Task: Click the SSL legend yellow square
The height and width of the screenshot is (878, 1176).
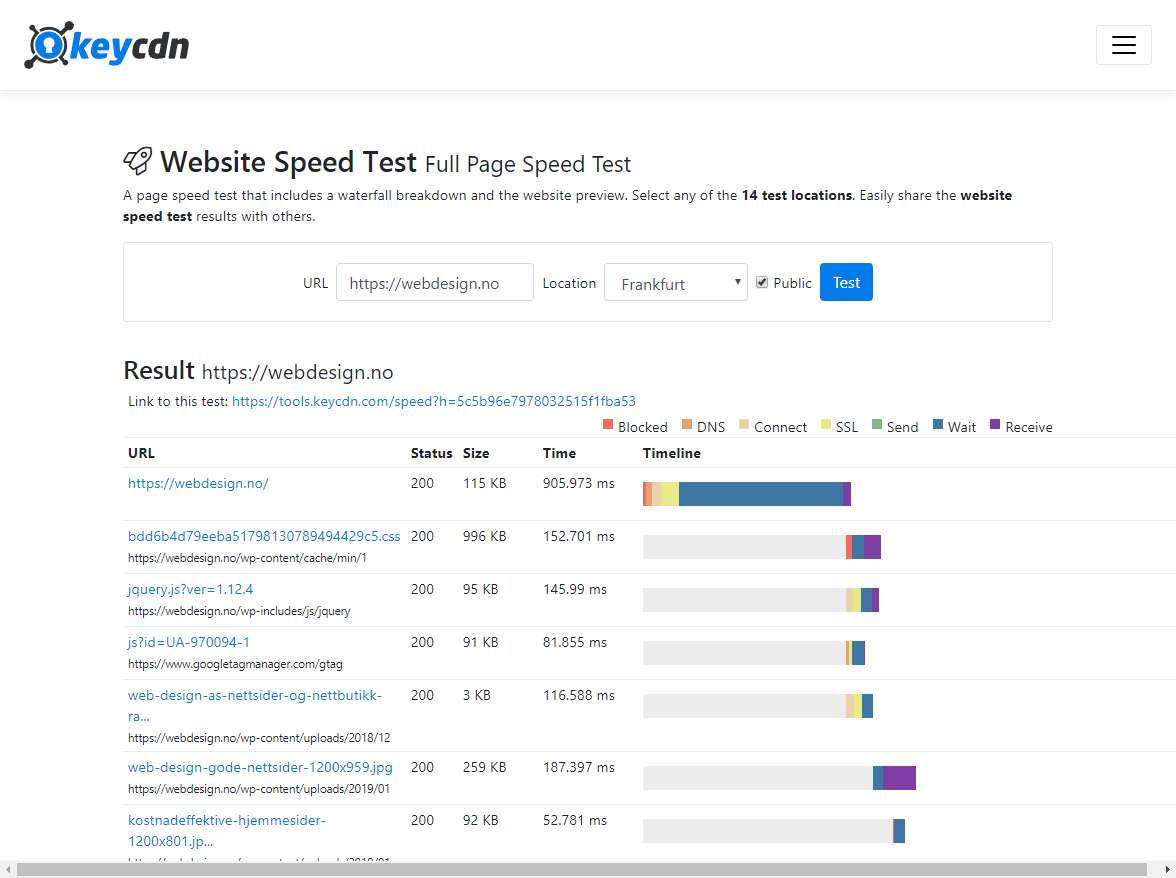Action: pos(825,425)
